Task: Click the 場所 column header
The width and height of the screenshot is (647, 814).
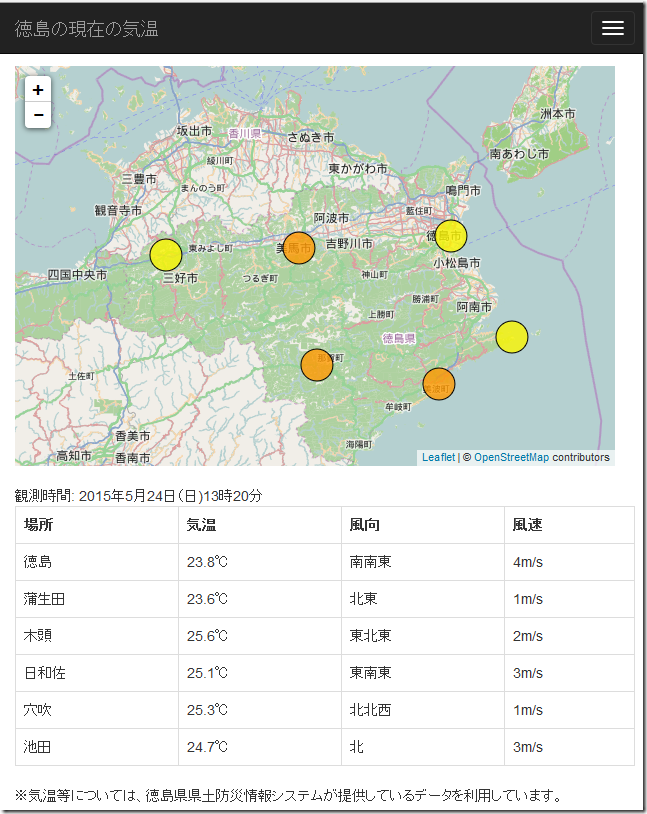Action: pos(97,525)
